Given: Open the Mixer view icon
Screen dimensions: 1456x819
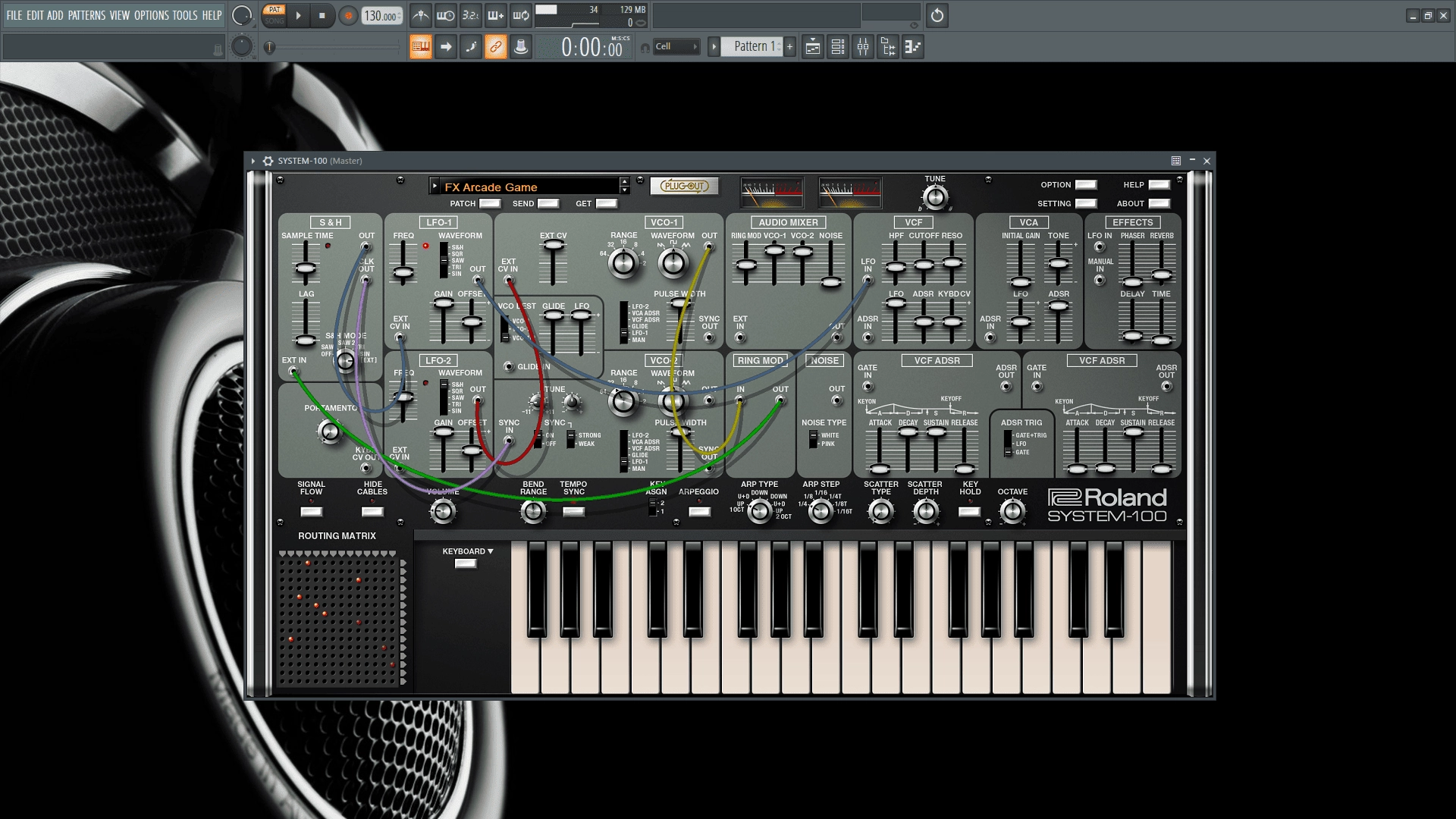Looking at the screenshot, I should 863,47.
